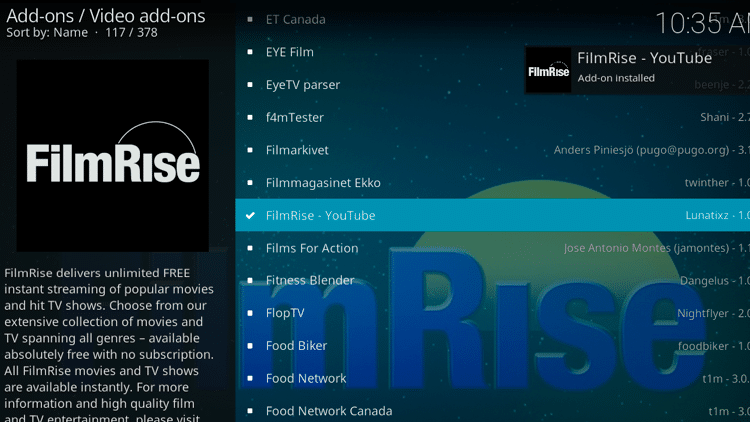Click the bullet icon beside FlopTV
The image size is (750, 422).
pos(250,313)
